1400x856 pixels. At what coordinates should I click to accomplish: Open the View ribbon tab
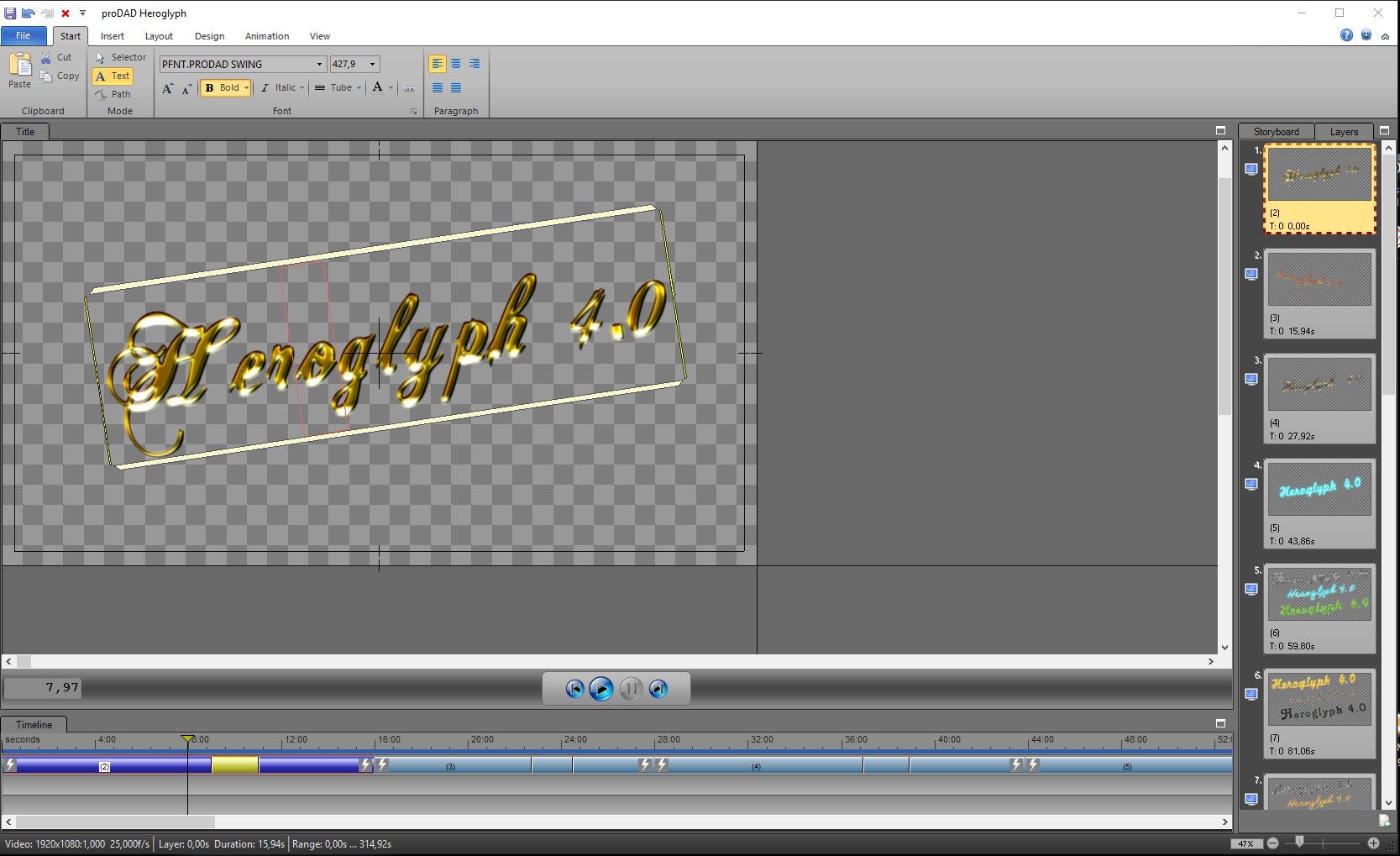pos(320,36)
